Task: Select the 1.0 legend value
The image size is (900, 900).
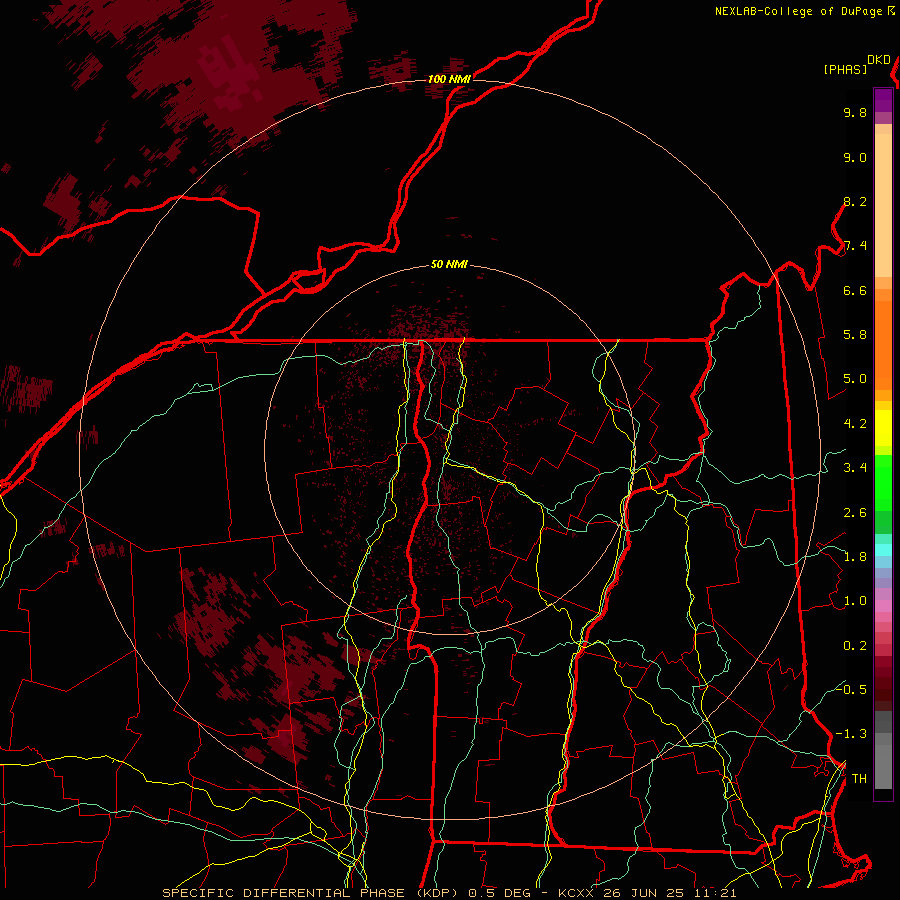Action: coord(855,602)
